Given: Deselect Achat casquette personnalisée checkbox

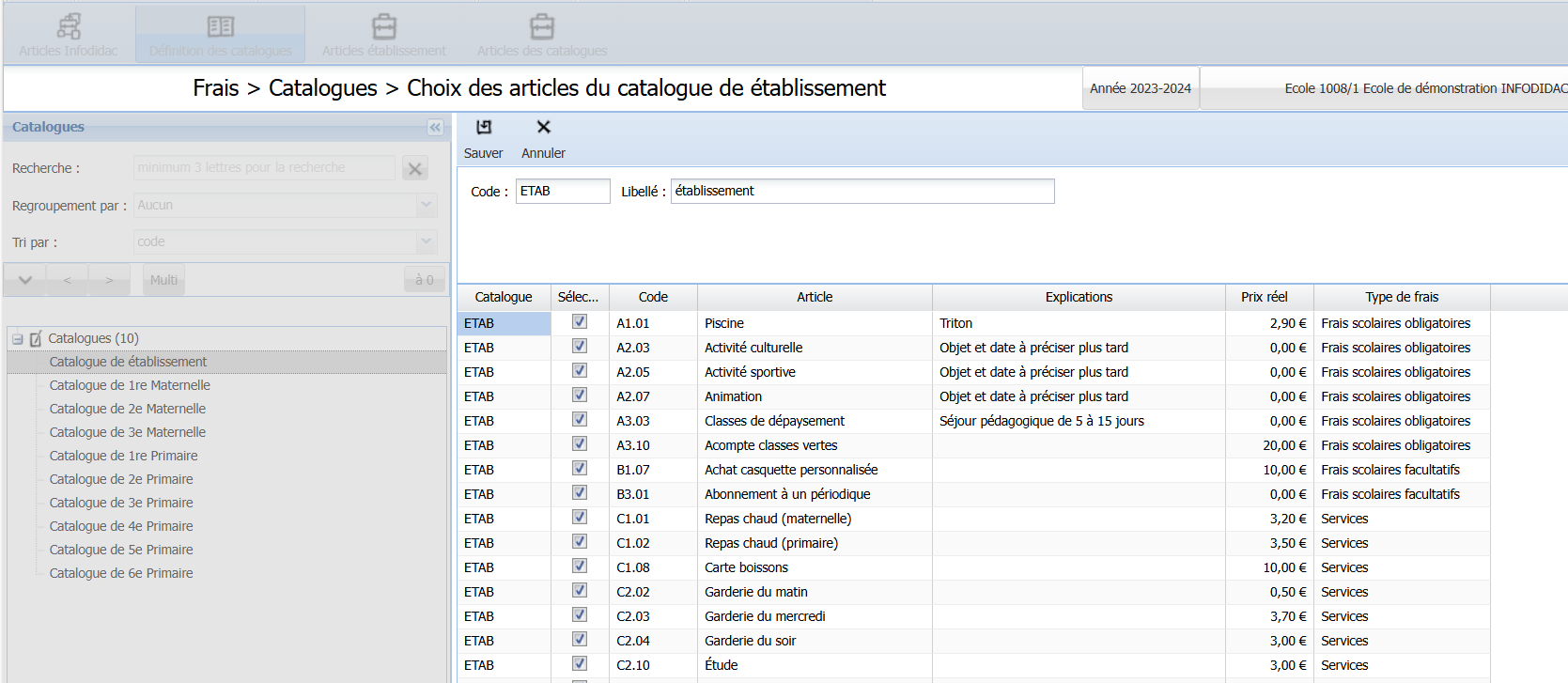Looking at the screenshot, I should coord(580,468).
